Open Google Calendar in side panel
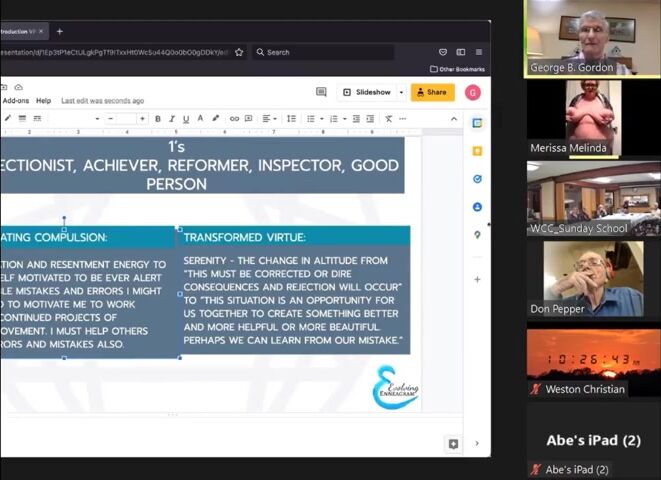Screen dimensions: 661x480 [478, 123]
